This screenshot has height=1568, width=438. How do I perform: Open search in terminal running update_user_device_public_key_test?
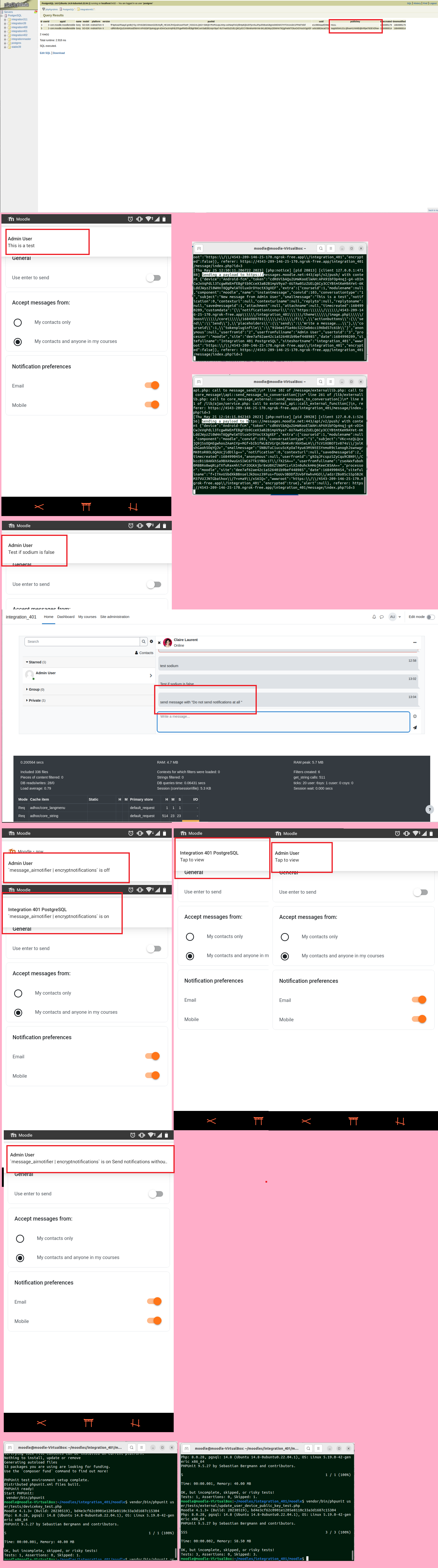[308, 1449]
